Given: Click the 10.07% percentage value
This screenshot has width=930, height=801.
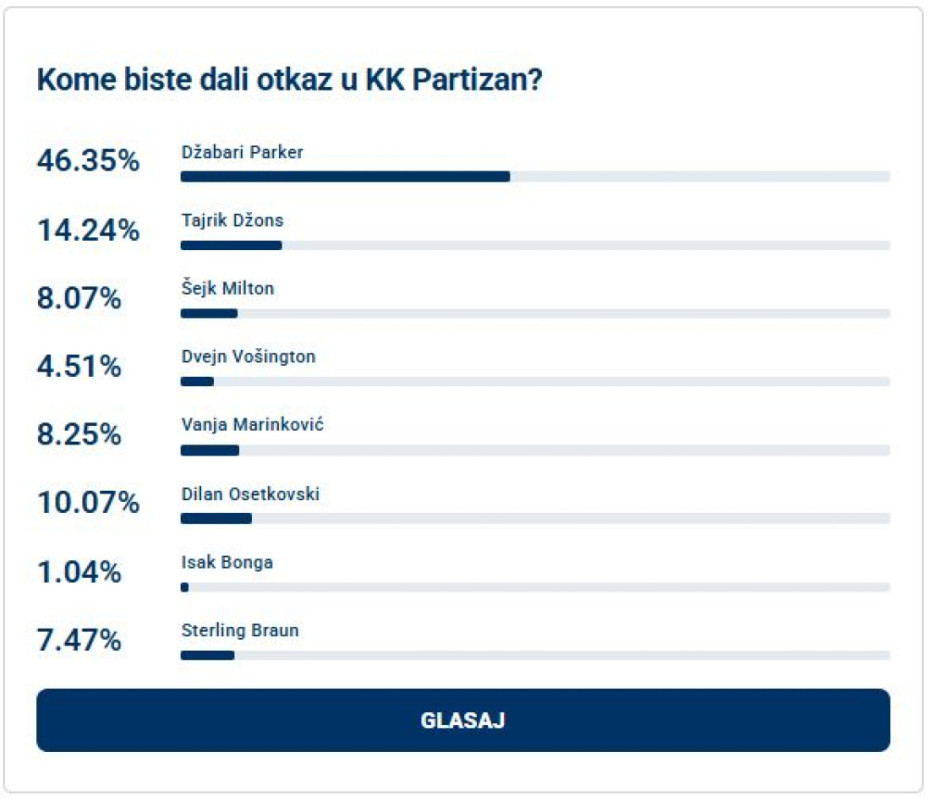Looking at the screenshot, I should [88, 503].
